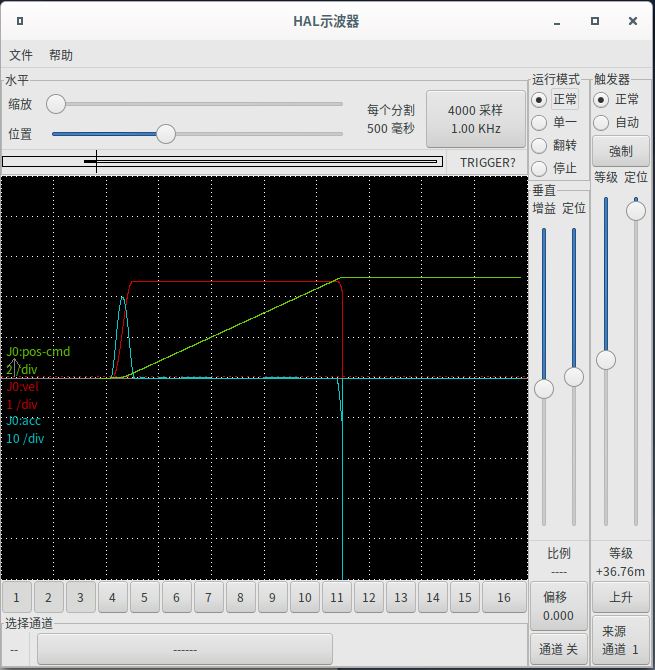Select channel 6 button
The image size is (655, 670).
pyautogui.click(x=176, y=597)
